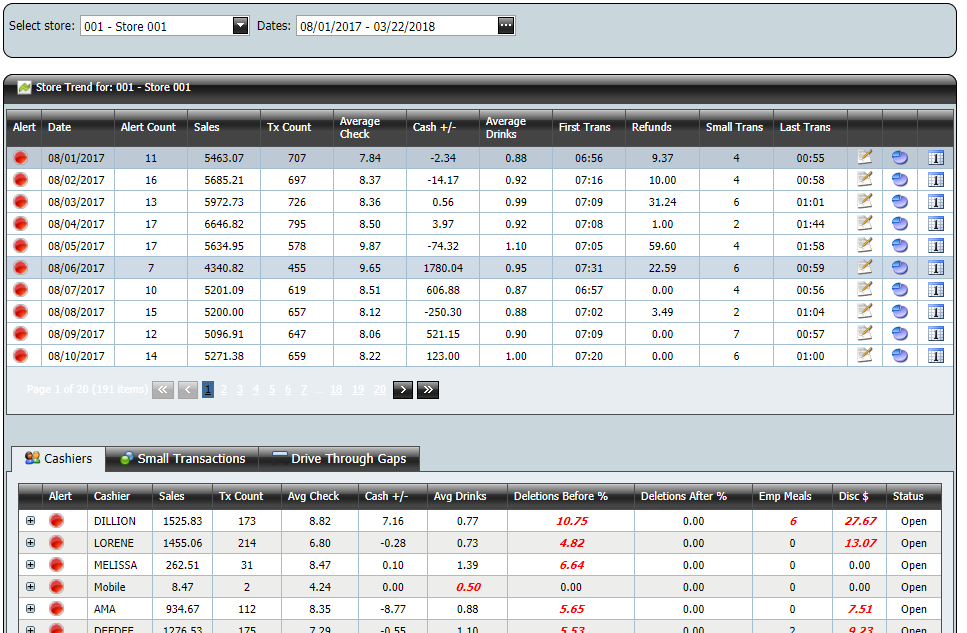Viewport: 967px width, 633px height.
Task: Switch to the Drive Through Gaps tab
Action: pos(339,459)
